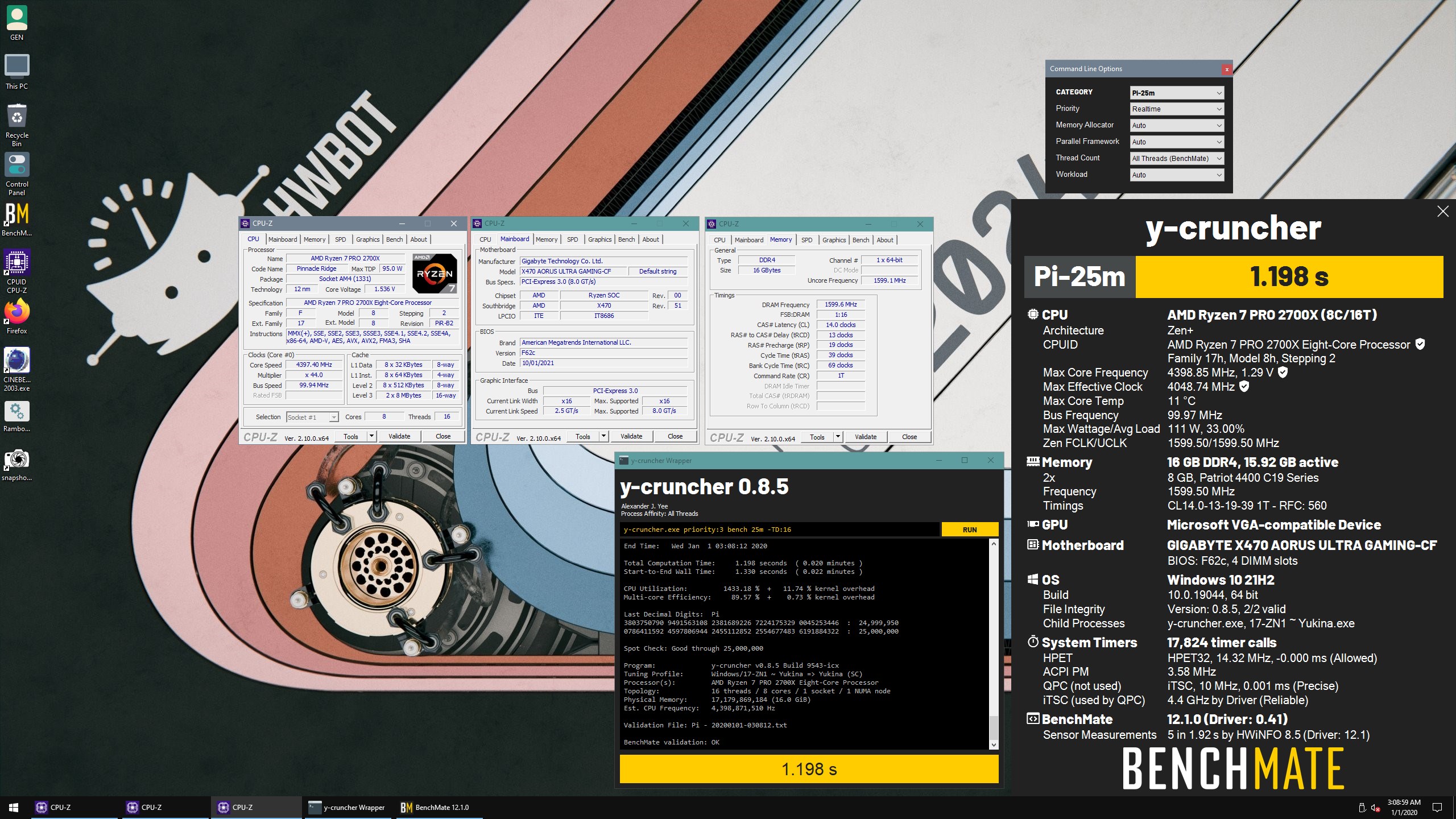Click the Max Effective Clock verified shield
1456x819 pixels.
(x=1244, y=386)
